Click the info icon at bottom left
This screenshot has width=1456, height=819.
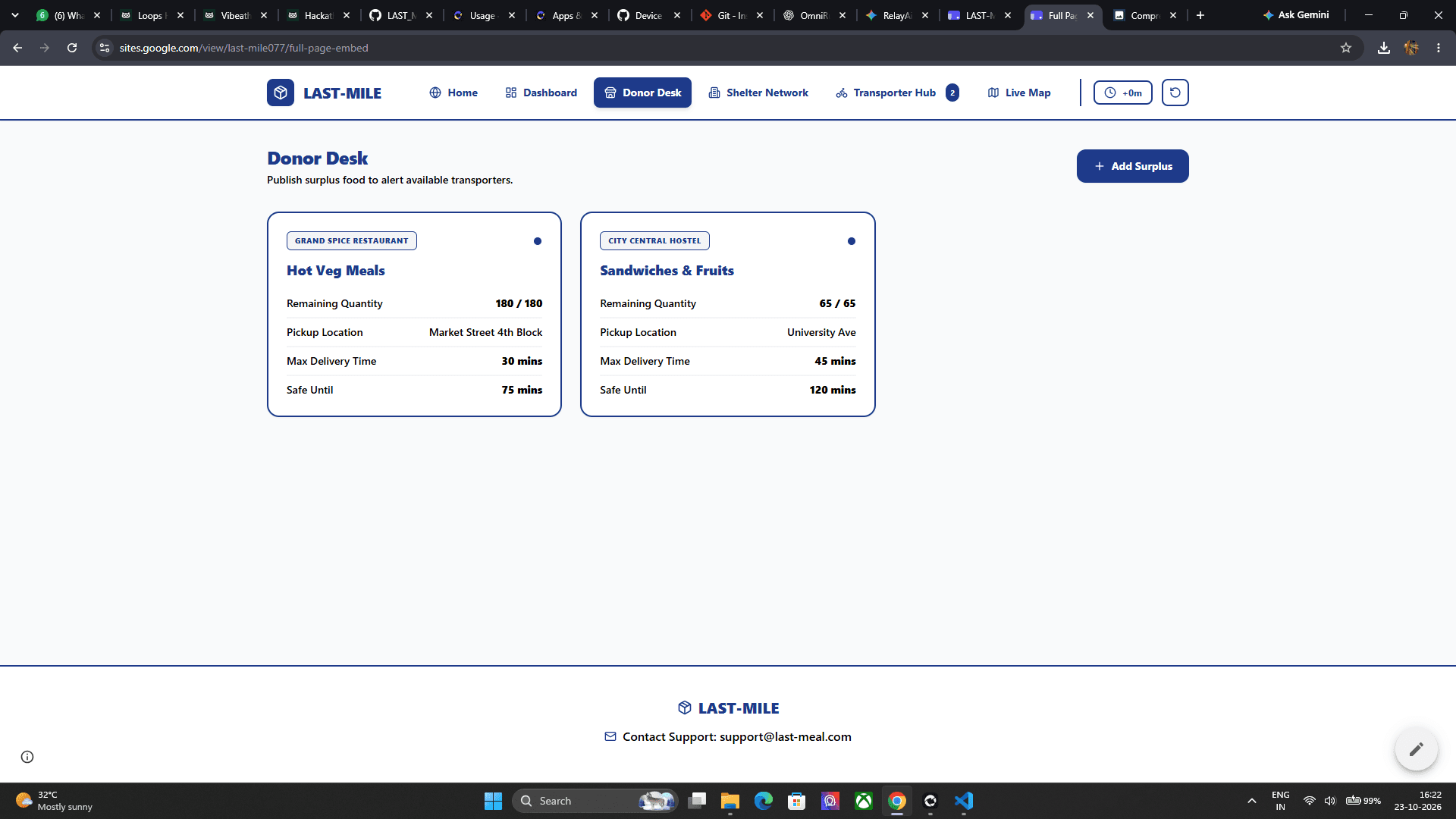27,757
